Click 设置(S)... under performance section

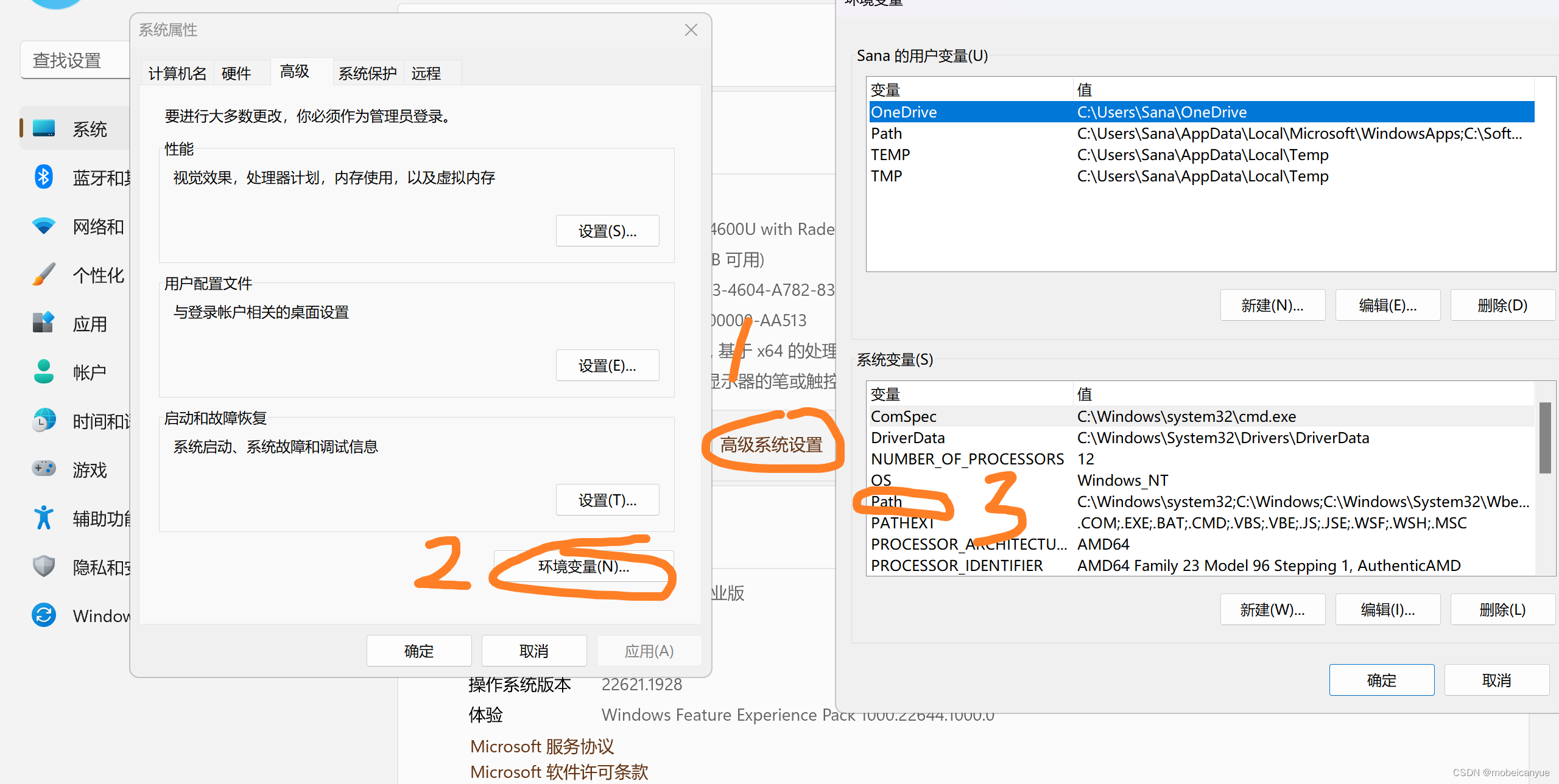tap(607, 231)
